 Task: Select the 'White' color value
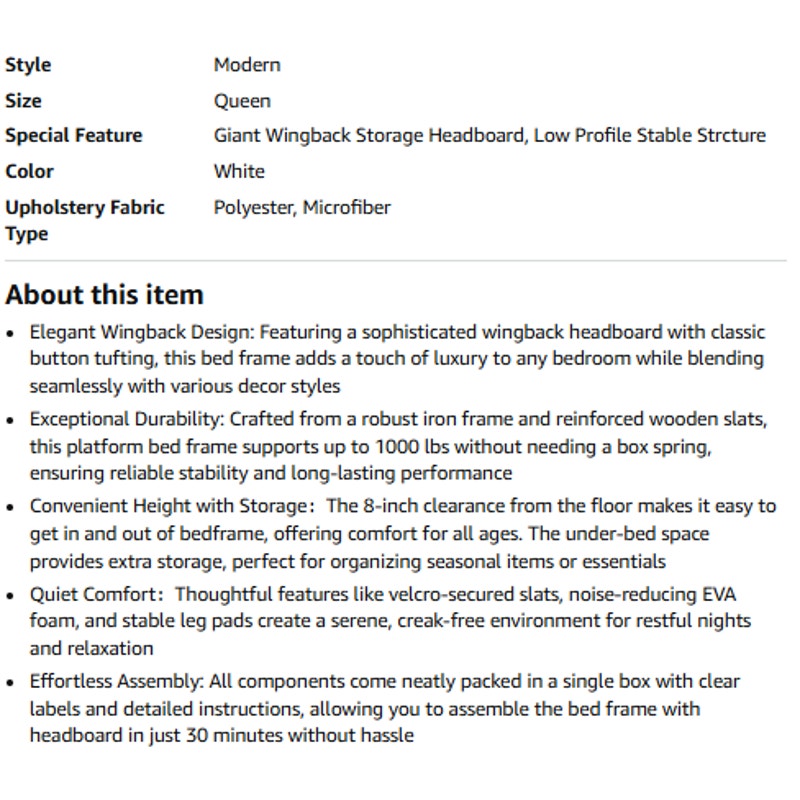(x=239, y=171)
